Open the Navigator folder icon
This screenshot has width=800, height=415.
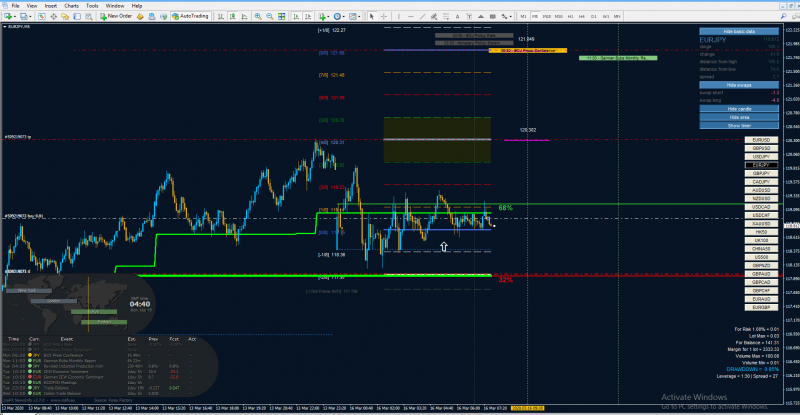65,16
